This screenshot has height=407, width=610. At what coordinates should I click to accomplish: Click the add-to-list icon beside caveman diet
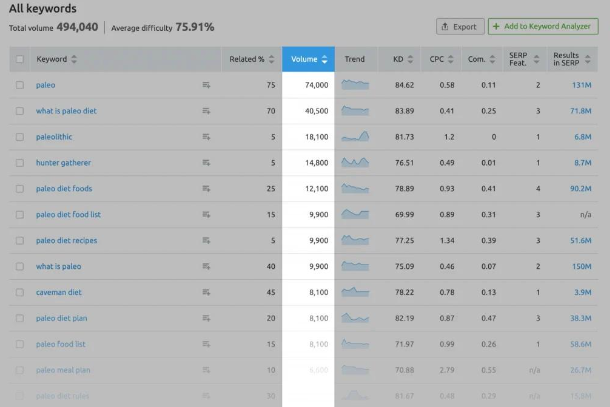(x=206, y=292)
